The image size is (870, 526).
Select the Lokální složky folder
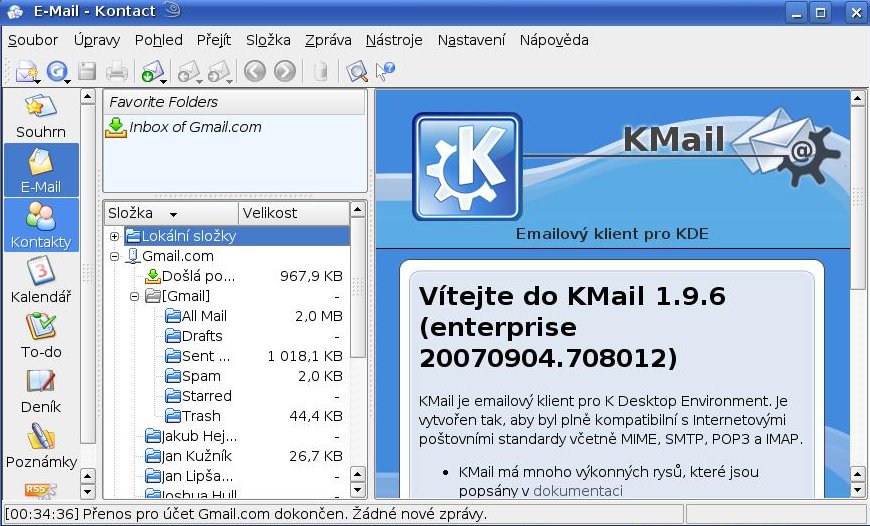189,236
